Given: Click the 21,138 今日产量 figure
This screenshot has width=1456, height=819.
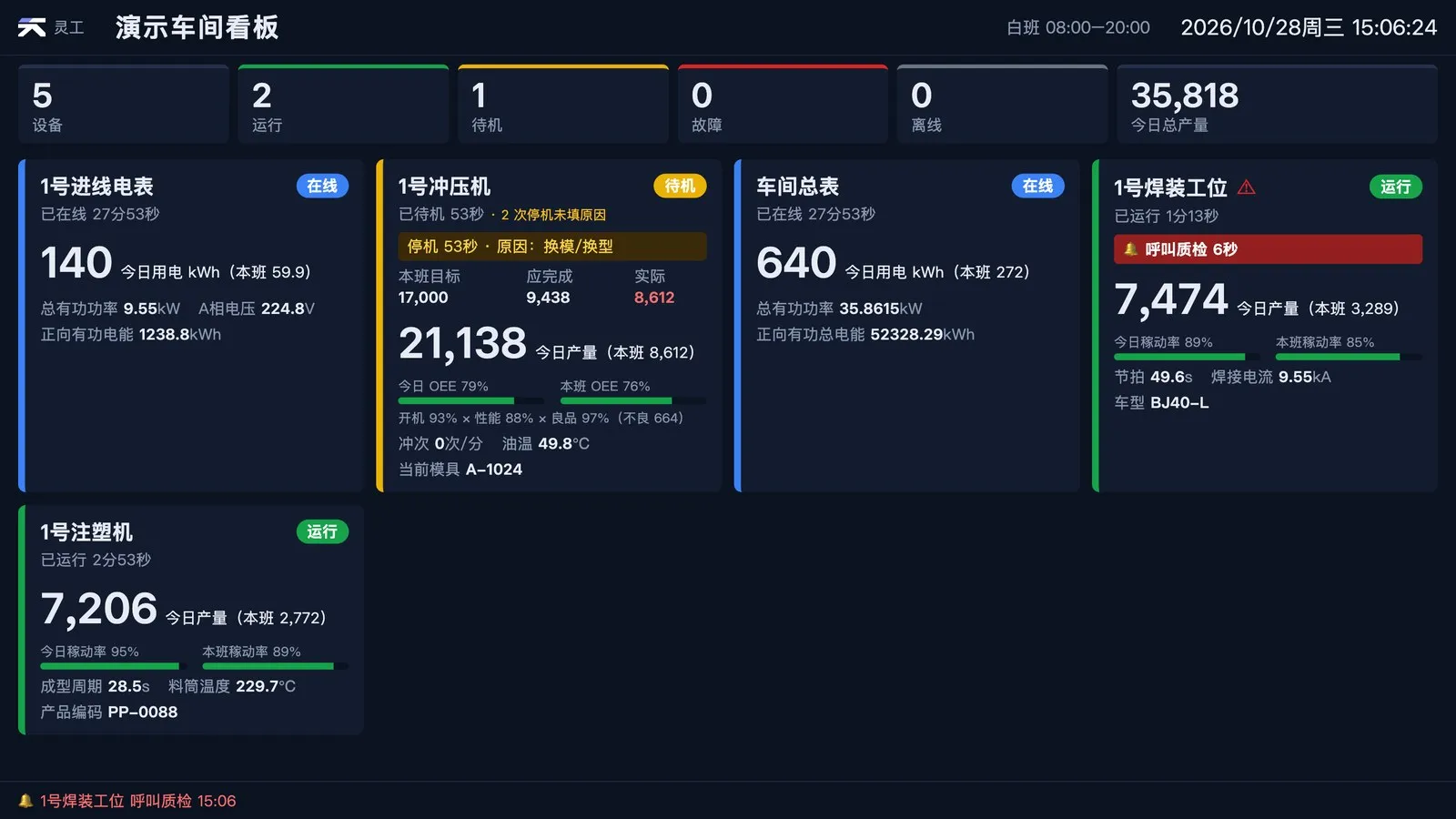Looking at the screenshot, I should pyautogui.click(x=462, y=344).
